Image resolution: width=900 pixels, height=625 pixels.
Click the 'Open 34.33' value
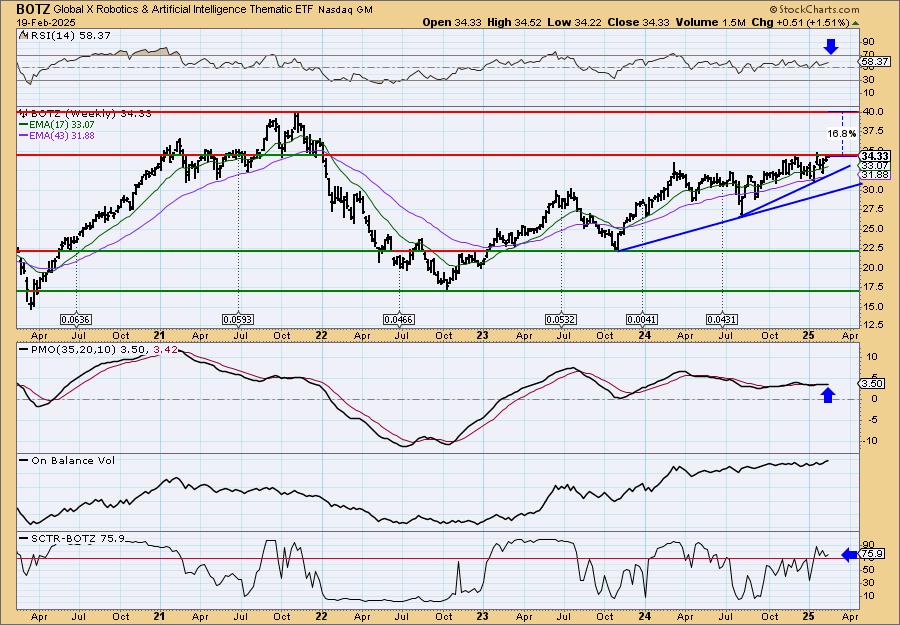pos(452,22)
